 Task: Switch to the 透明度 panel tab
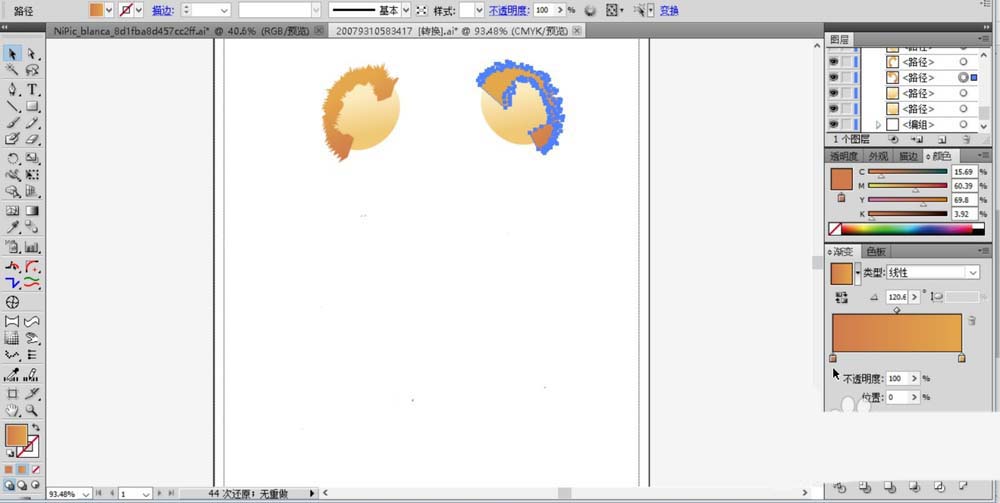tap(843, 156)
